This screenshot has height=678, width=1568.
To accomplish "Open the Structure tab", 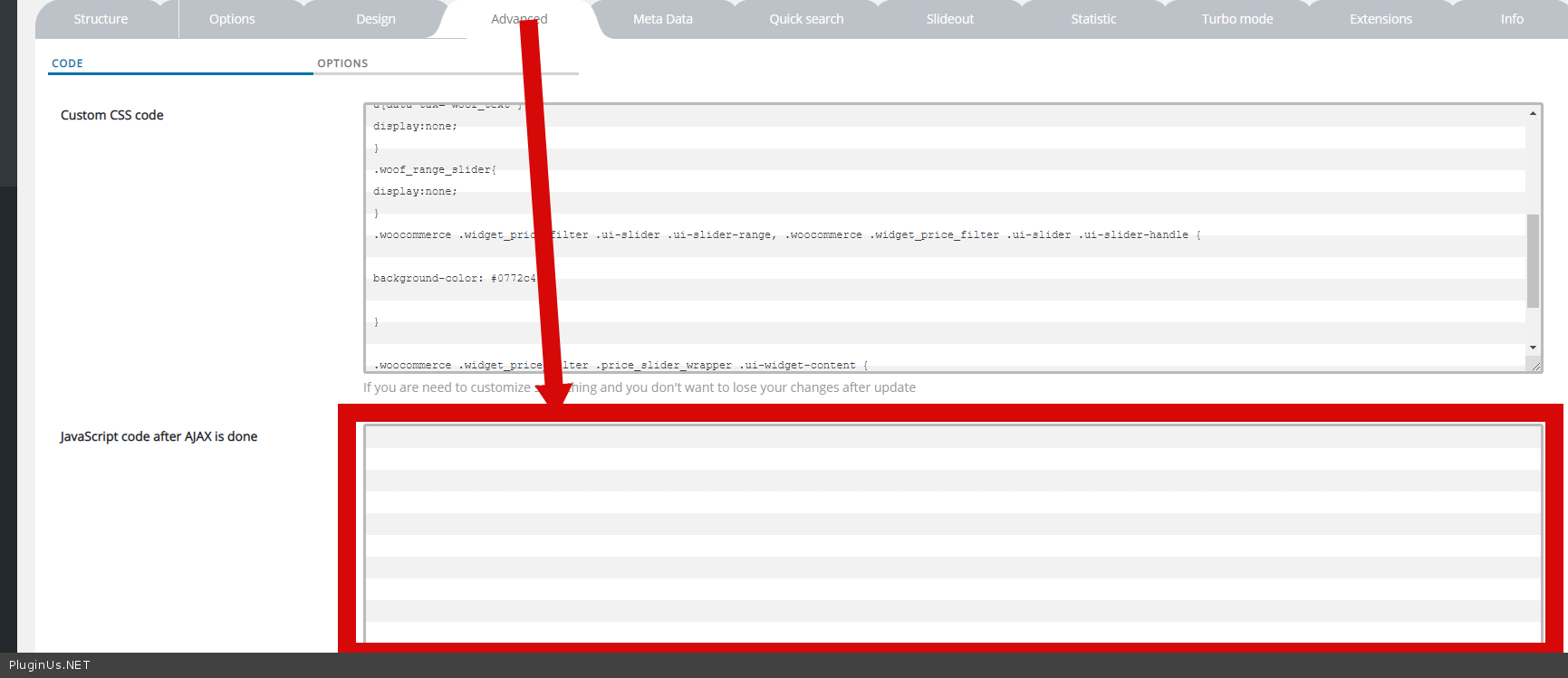I will (x=101, y=19).
